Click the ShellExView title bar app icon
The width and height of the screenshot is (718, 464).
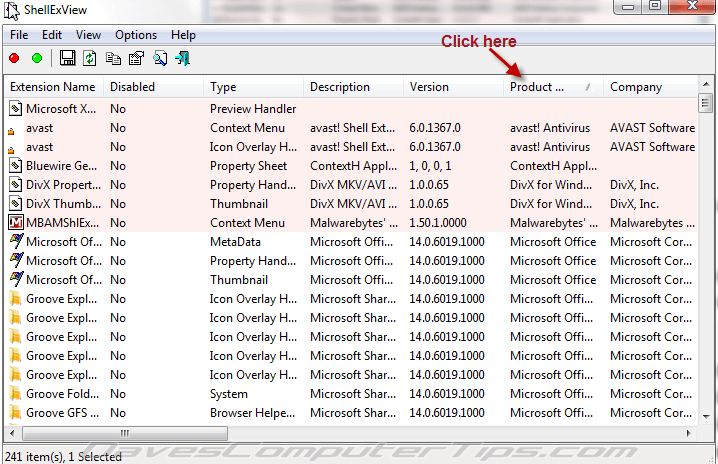pos(12,11)
